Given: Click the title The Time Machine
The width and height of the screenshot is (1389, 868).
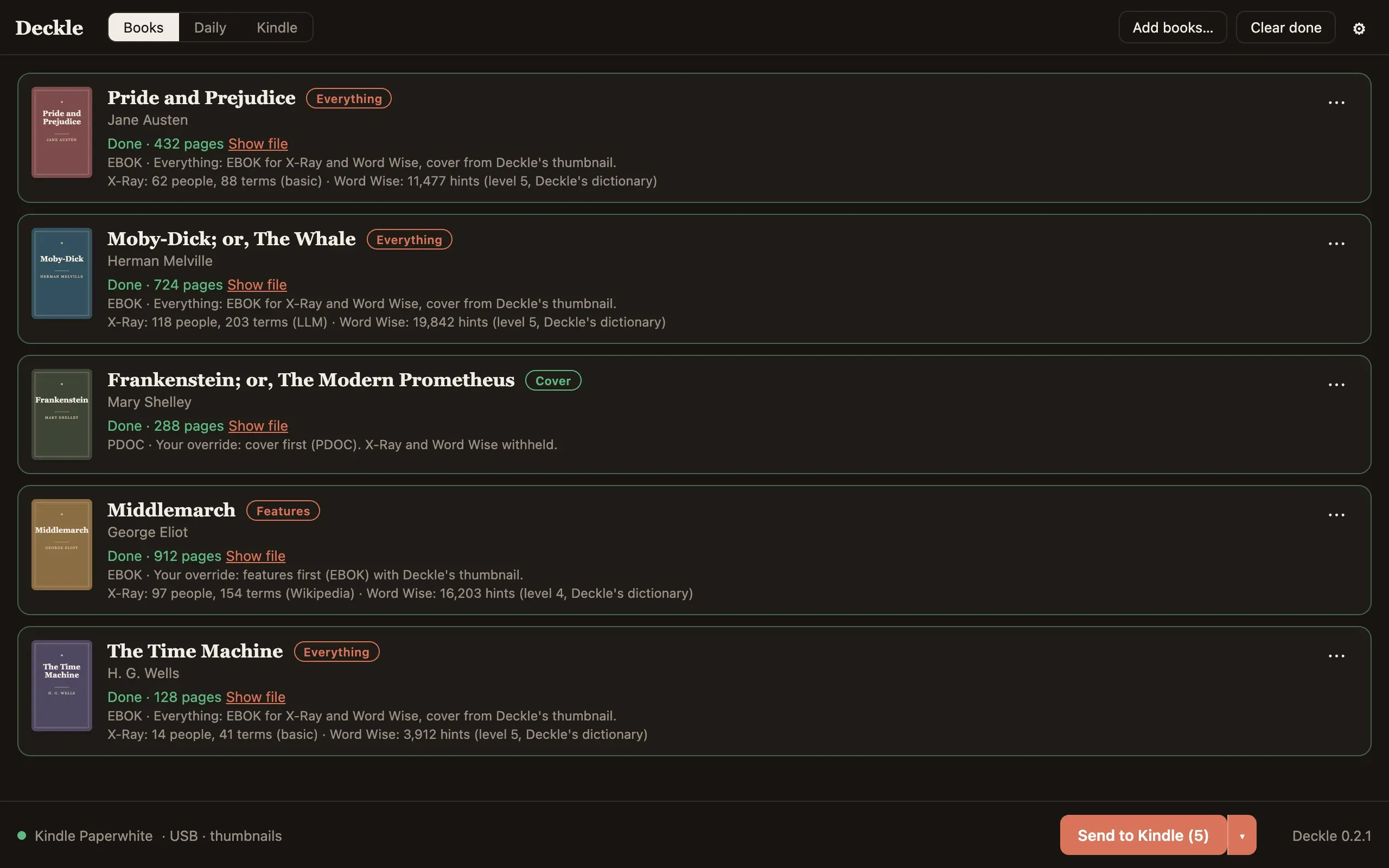Looking at the screenshot, I should (195, 651).
